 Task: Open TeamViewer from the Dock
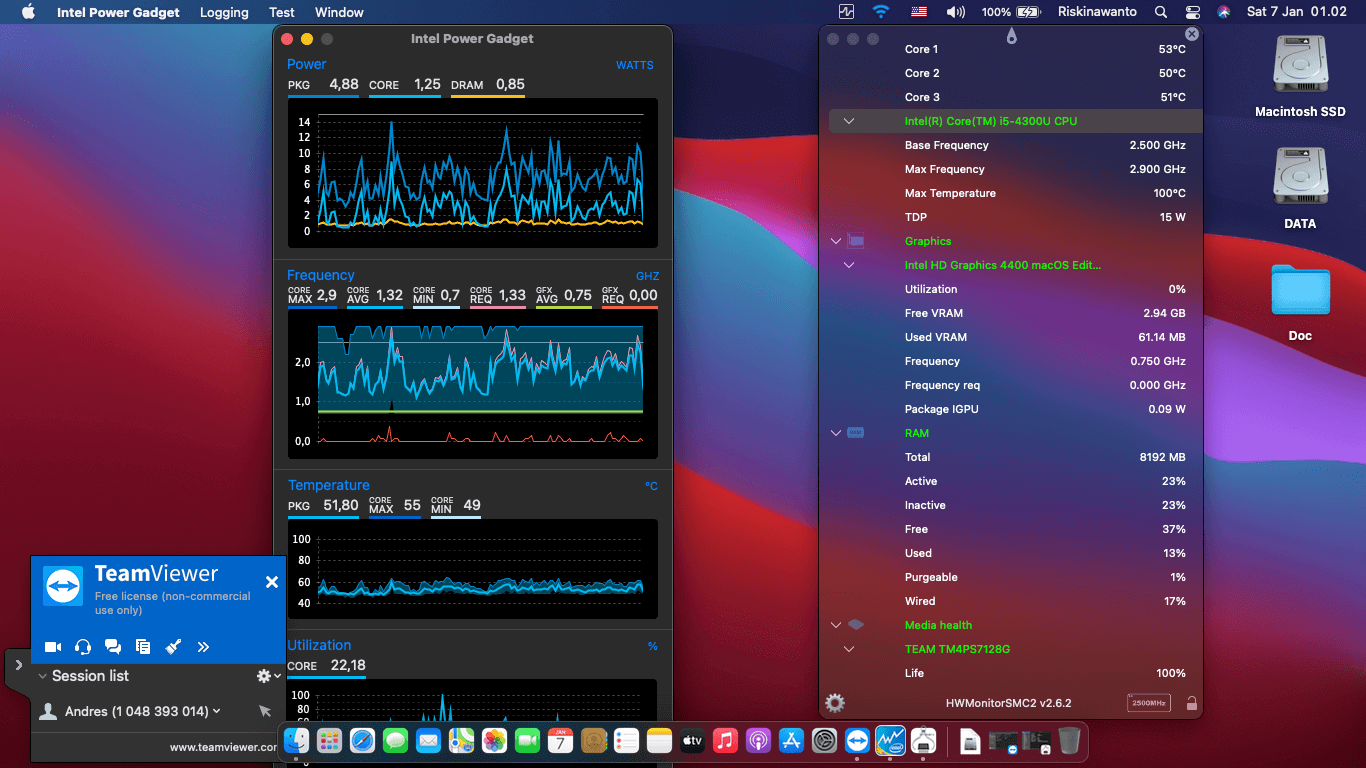856,741
